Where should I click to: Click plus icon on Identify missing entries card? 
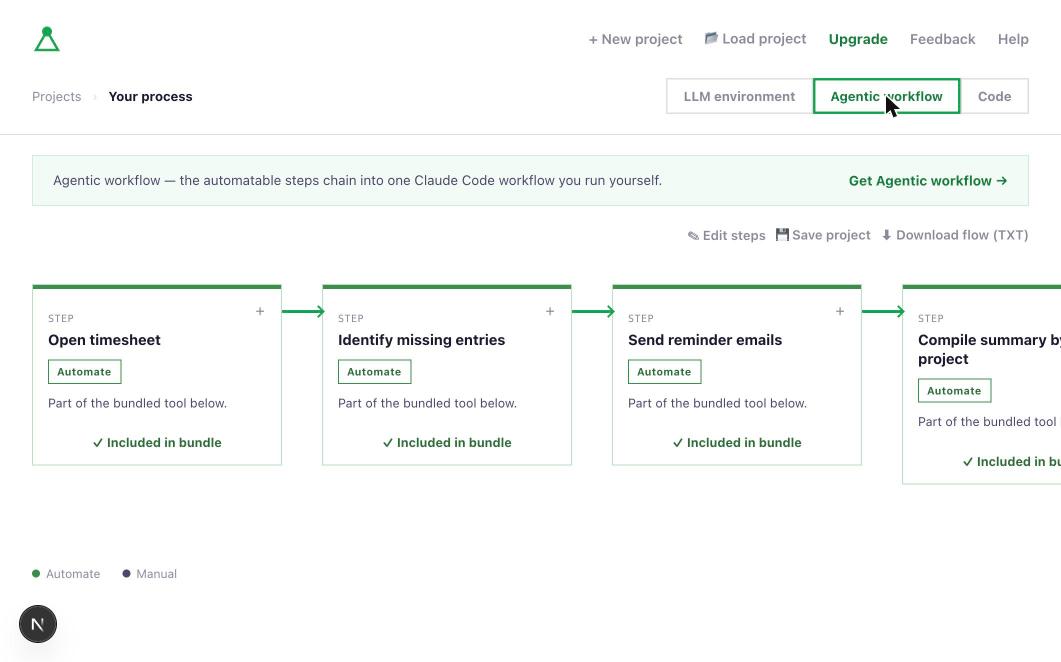(x=550, y=311)
